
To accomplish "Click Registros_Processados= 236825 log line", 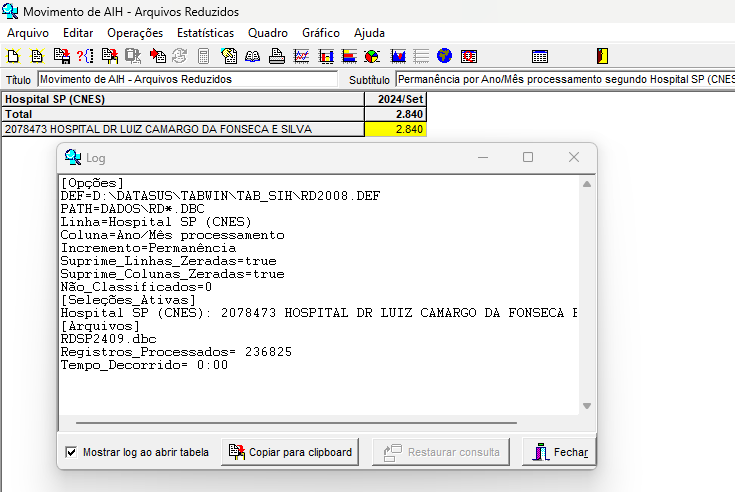I will (x=176, y=352).
